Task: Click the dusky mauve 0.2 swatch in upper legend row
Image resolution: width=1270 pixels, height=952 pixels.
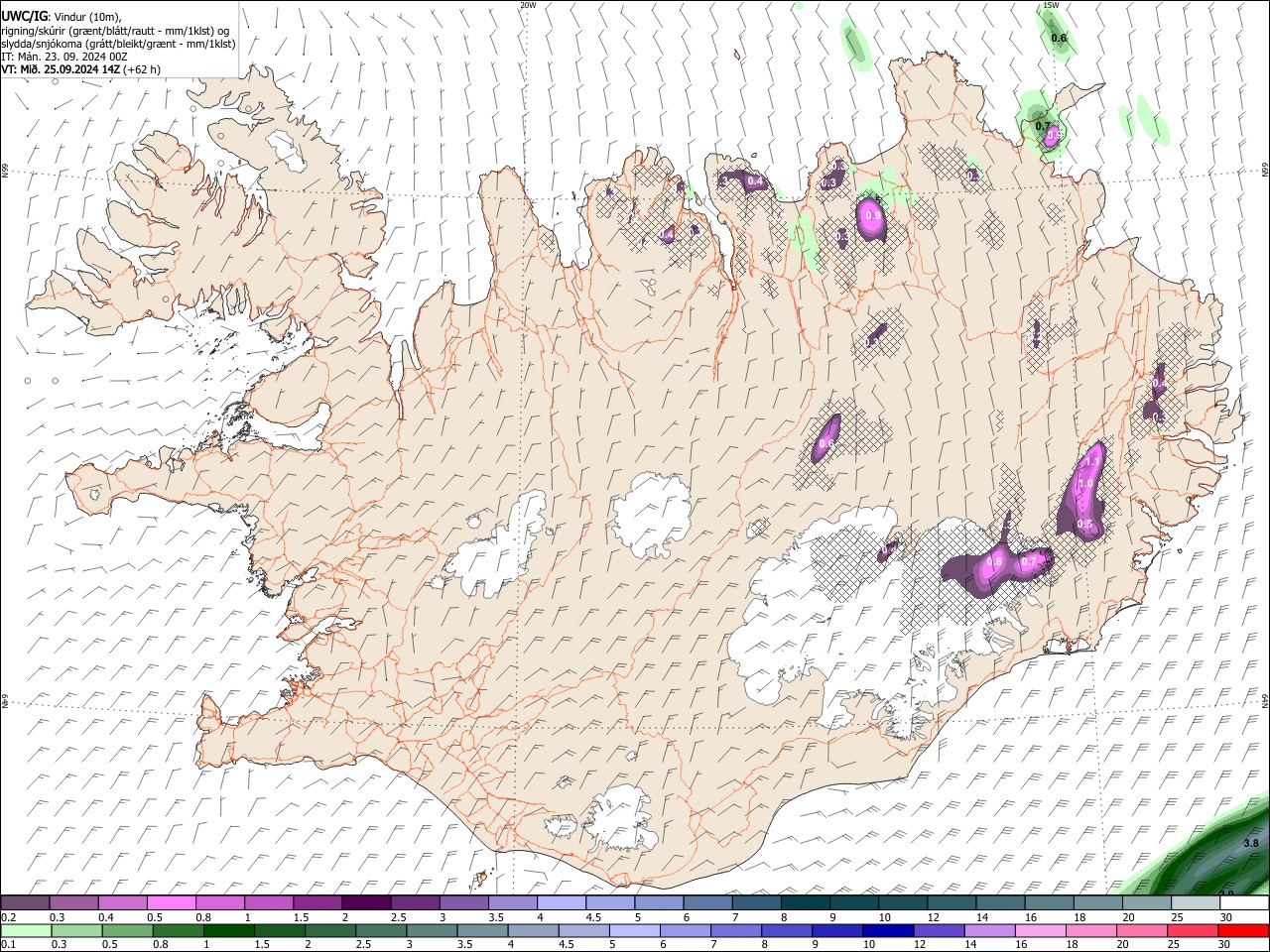Action: click(x=25, y=903)
